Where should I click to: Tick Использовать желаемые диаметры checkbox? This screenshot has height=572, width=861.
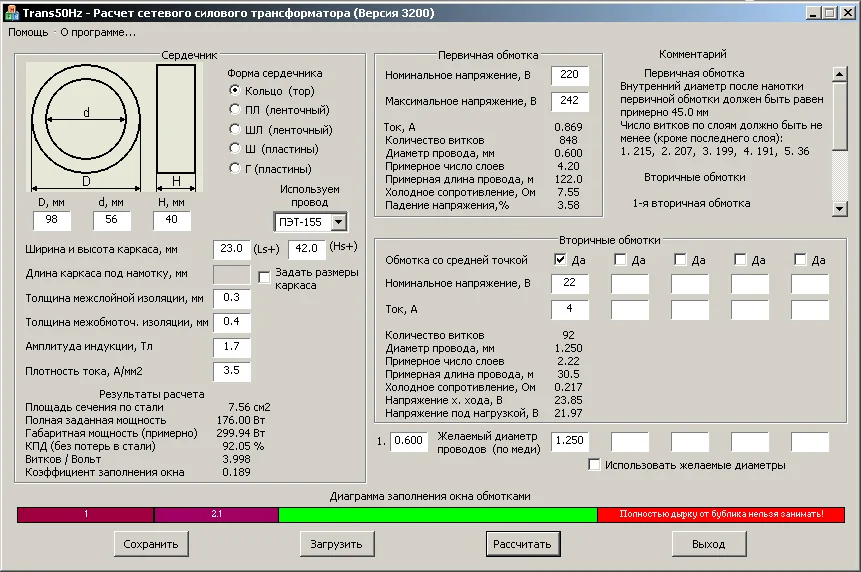point(595,465)
